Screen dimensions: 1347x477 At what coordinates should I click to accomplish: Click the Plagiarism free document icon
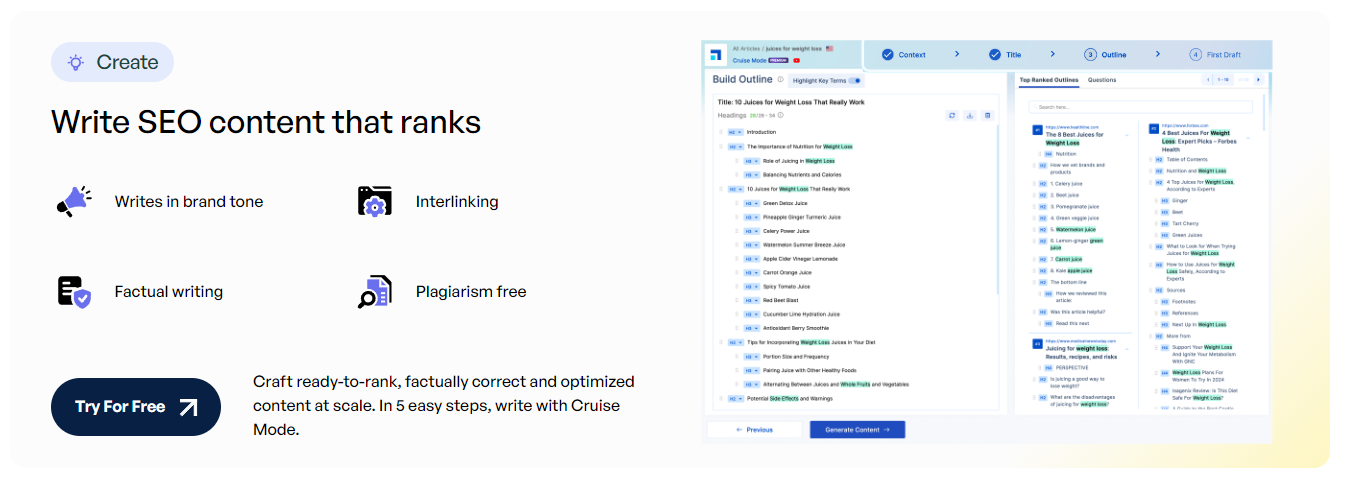(x=374, y=292)
